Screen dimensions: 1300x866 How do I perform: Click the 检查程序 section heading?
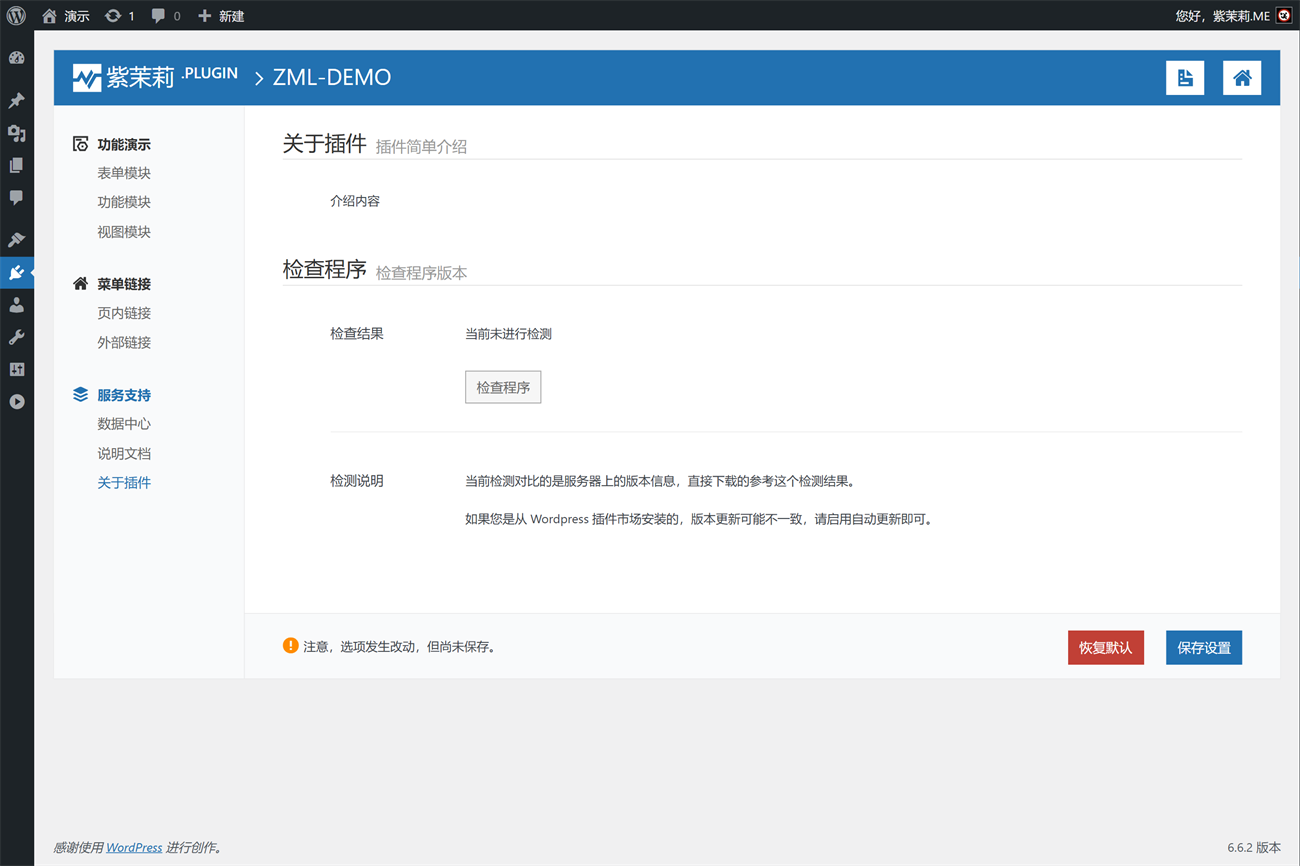pos(325,269)
